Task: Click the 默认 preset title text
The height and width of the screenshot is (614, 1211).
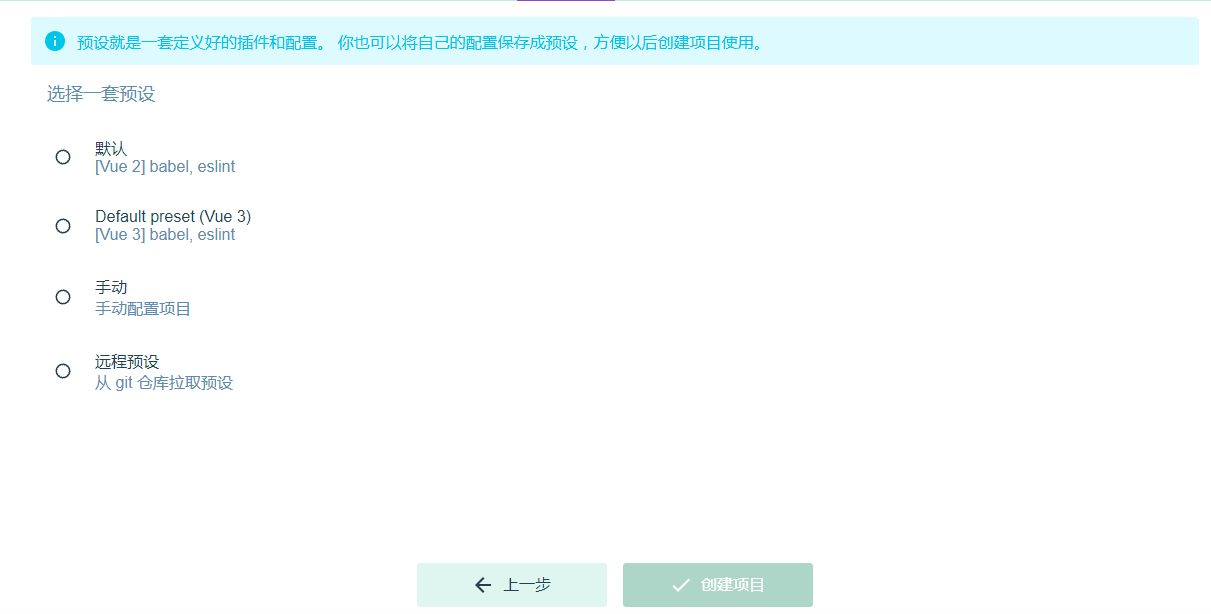Action: [111, 148]
